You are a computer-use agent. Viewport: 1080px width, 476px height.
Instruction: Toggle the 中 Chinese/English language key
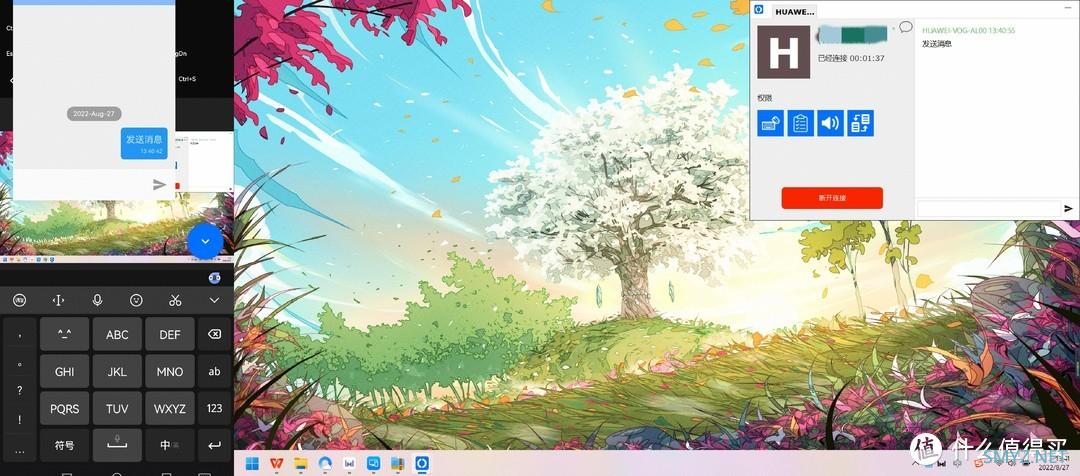pos(169,445)
